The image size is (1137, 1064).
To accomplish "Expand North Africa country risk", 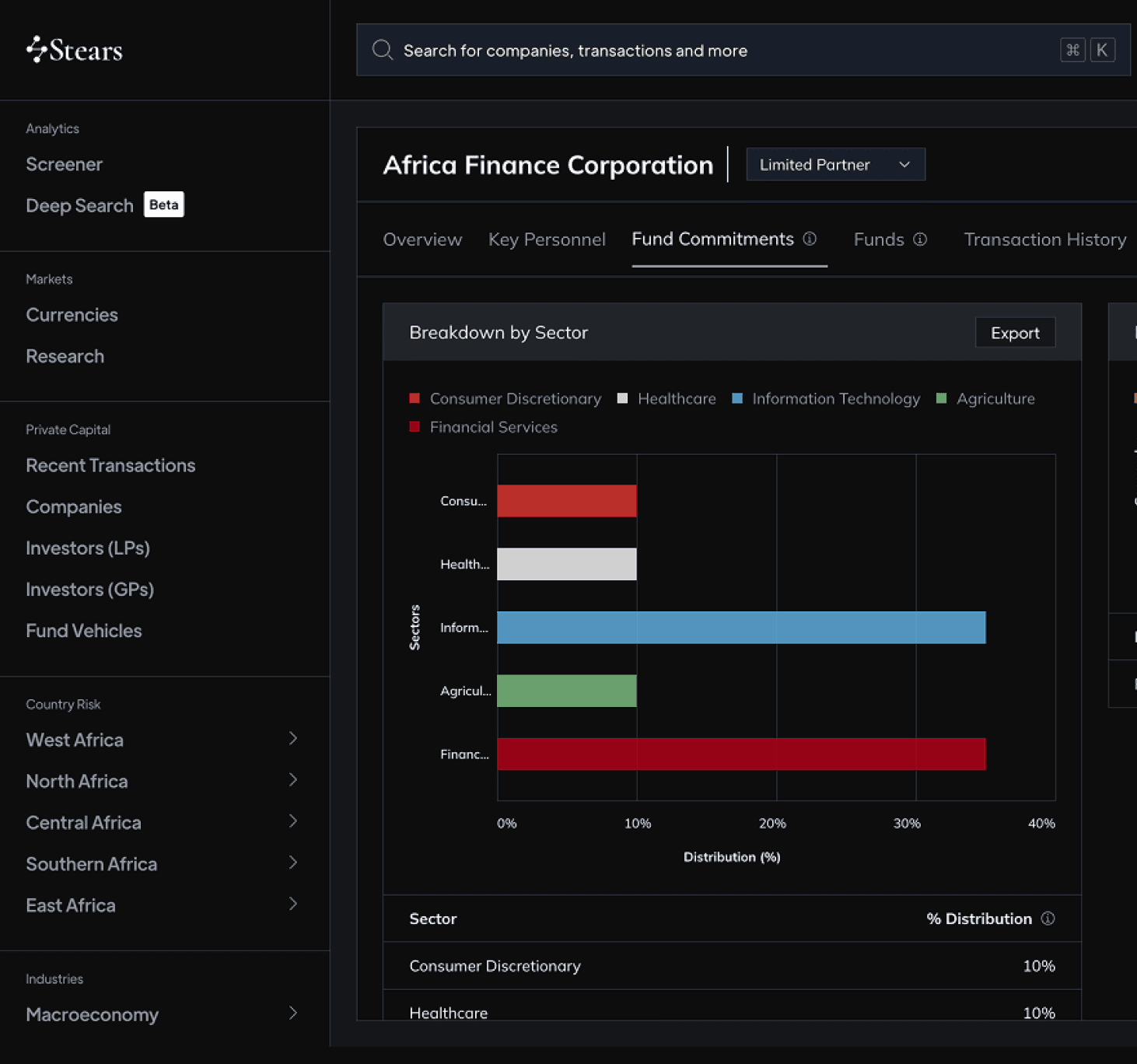I will click(x=293, y=780).
